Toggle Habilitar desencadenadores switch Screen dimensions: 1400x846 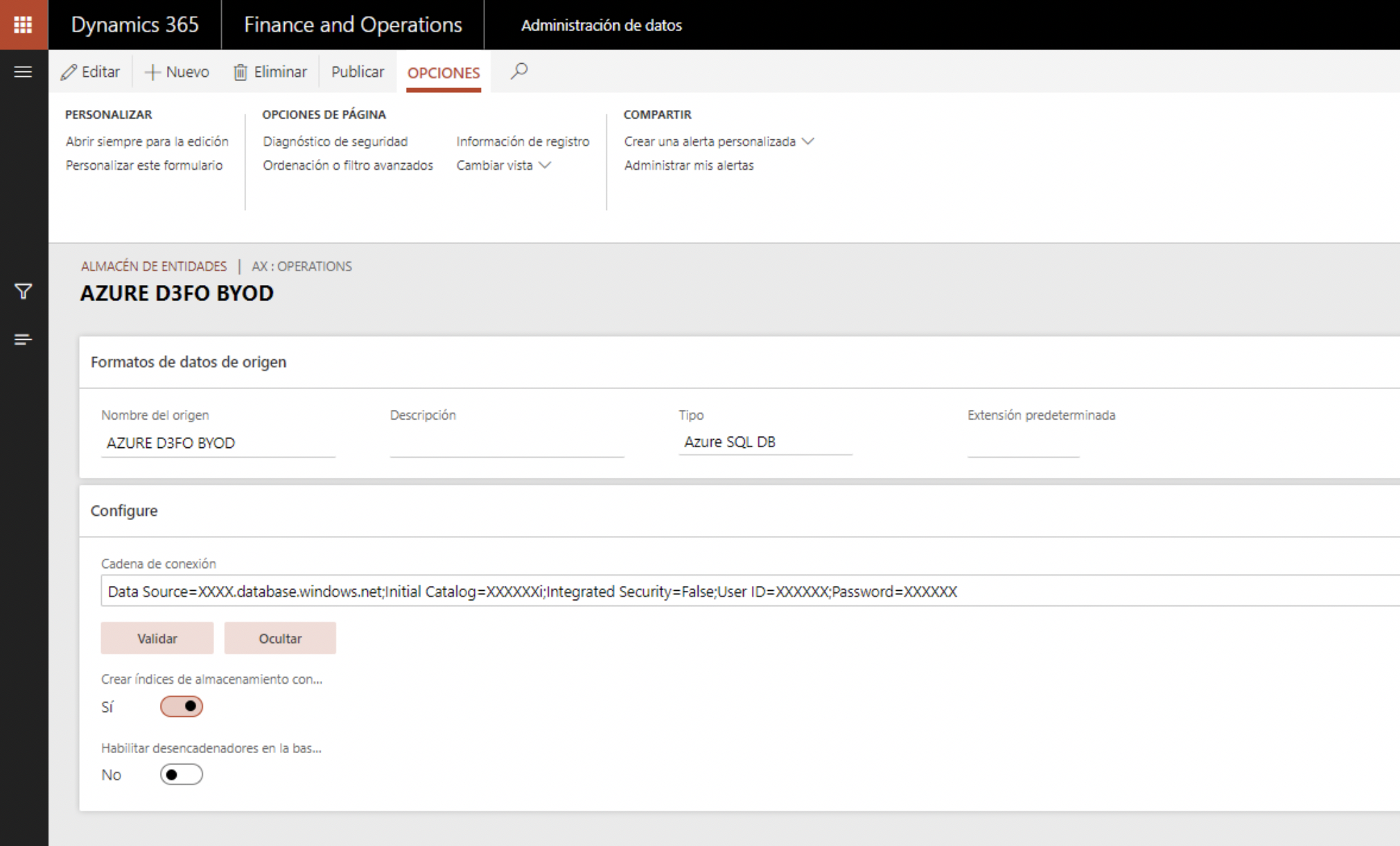point(182,775)
